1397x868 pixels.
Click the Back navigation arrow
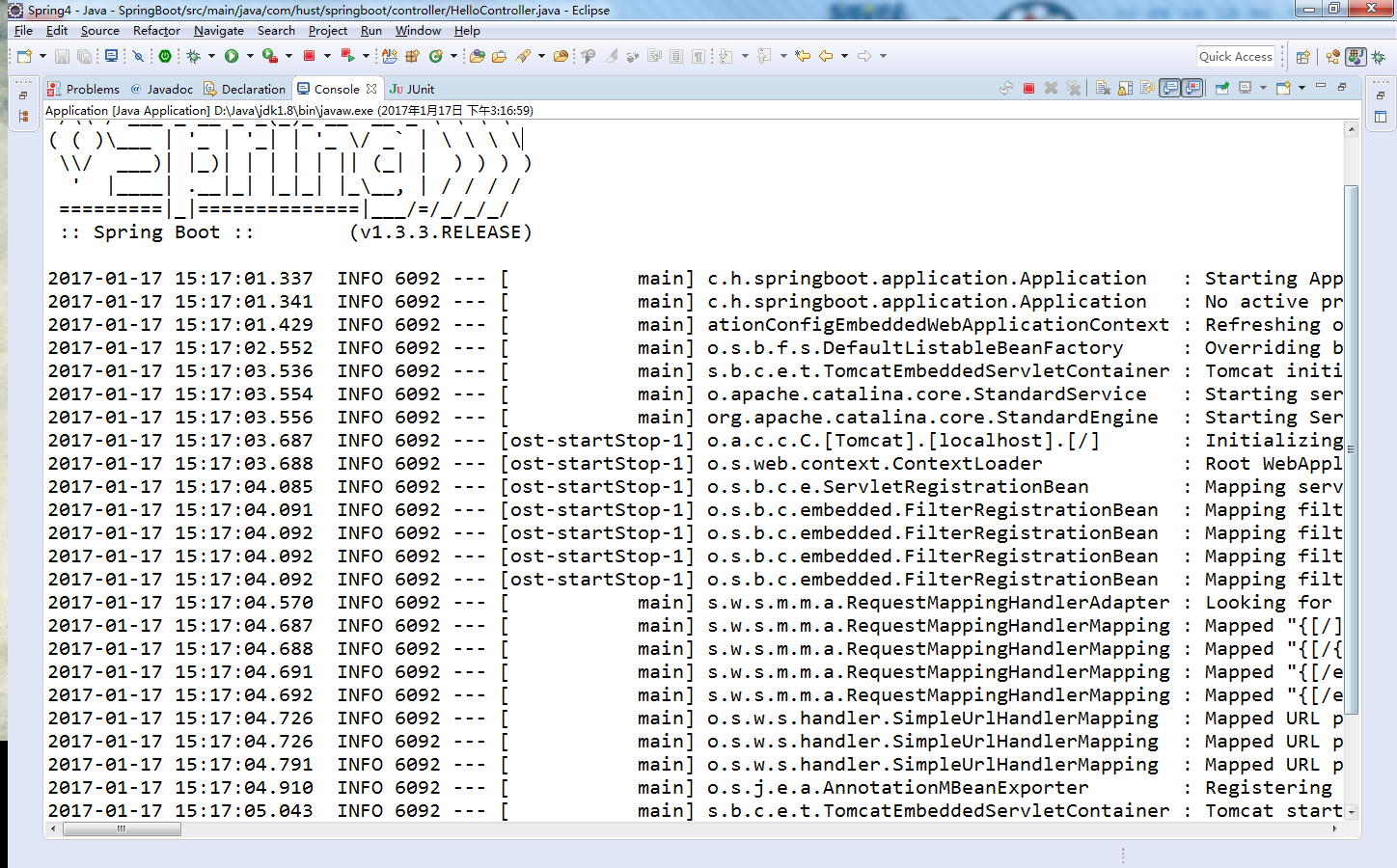826,56
